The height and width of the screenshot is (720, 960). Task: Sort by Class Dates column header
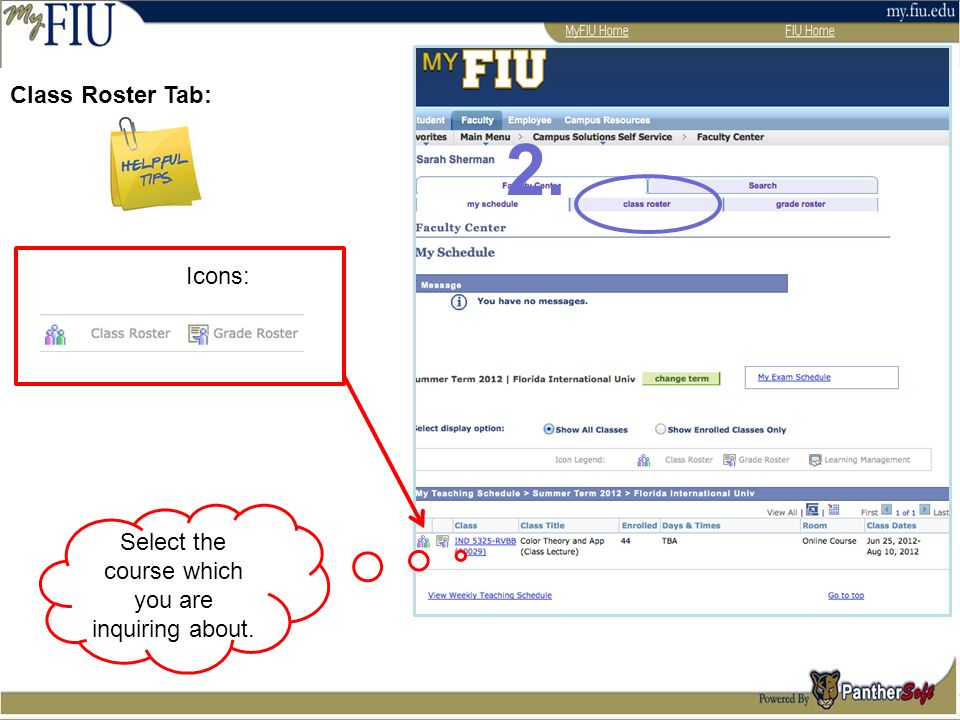click(891, 525)
